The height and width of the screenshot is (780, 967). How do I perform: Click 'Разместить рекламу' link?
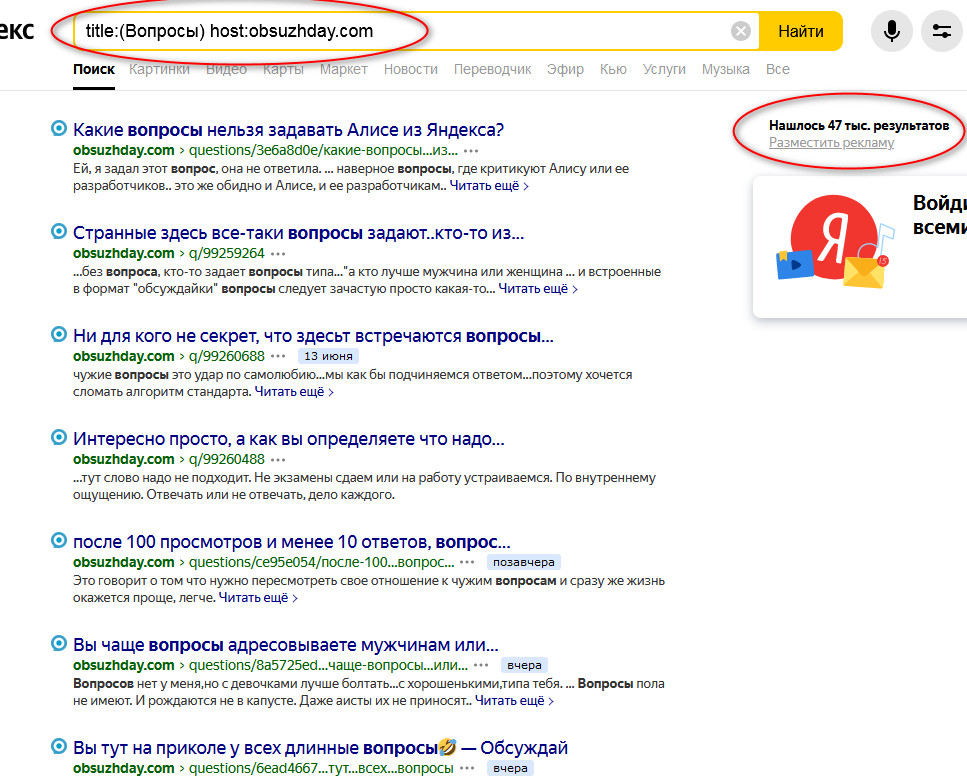[x=831, y=142]
